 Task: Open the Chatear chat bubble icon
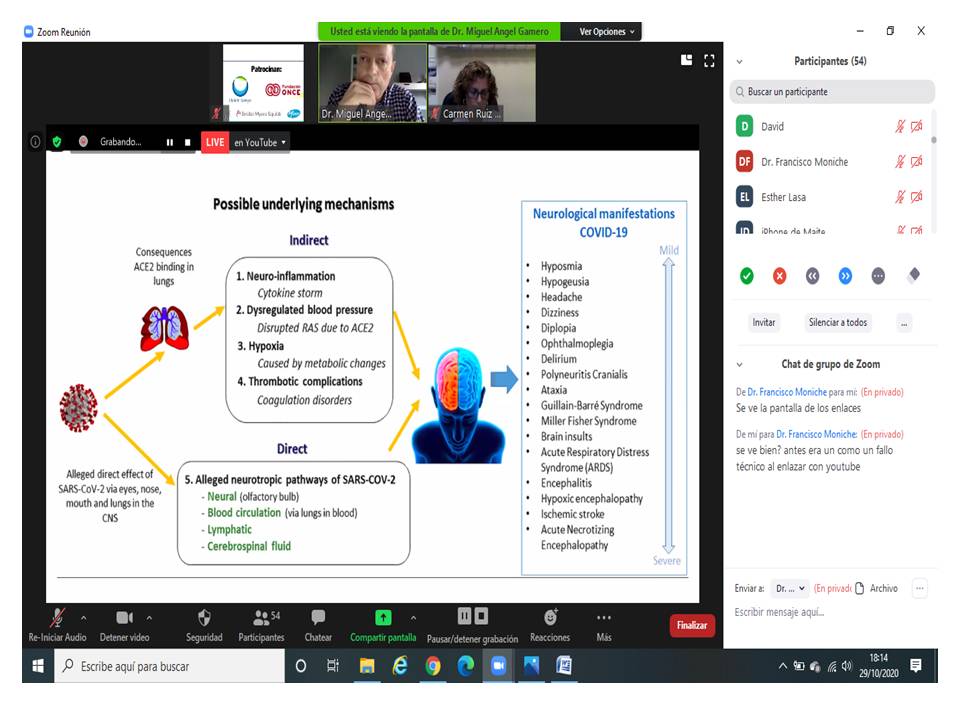point(318,618)
